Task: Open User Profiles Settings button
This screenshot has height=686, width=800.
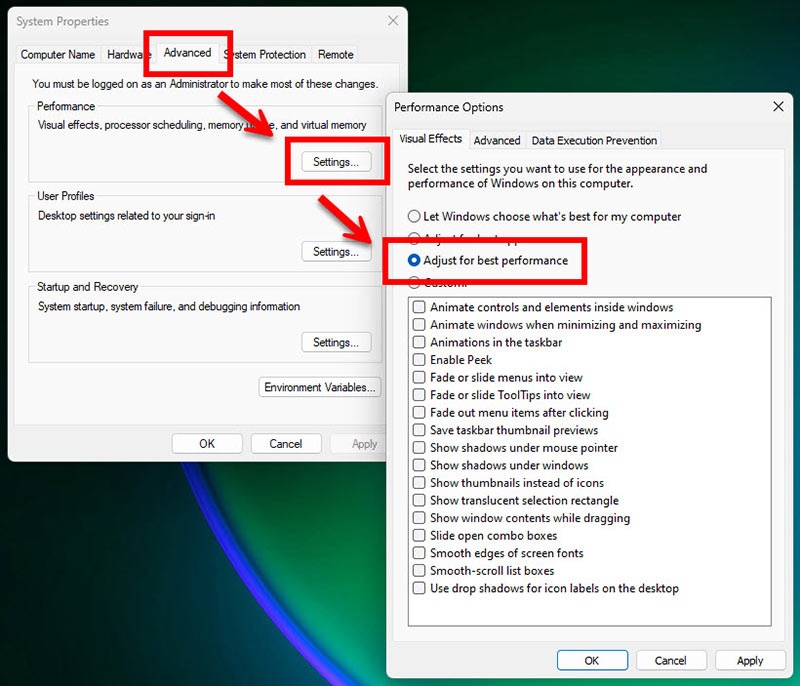Action: 336,251
